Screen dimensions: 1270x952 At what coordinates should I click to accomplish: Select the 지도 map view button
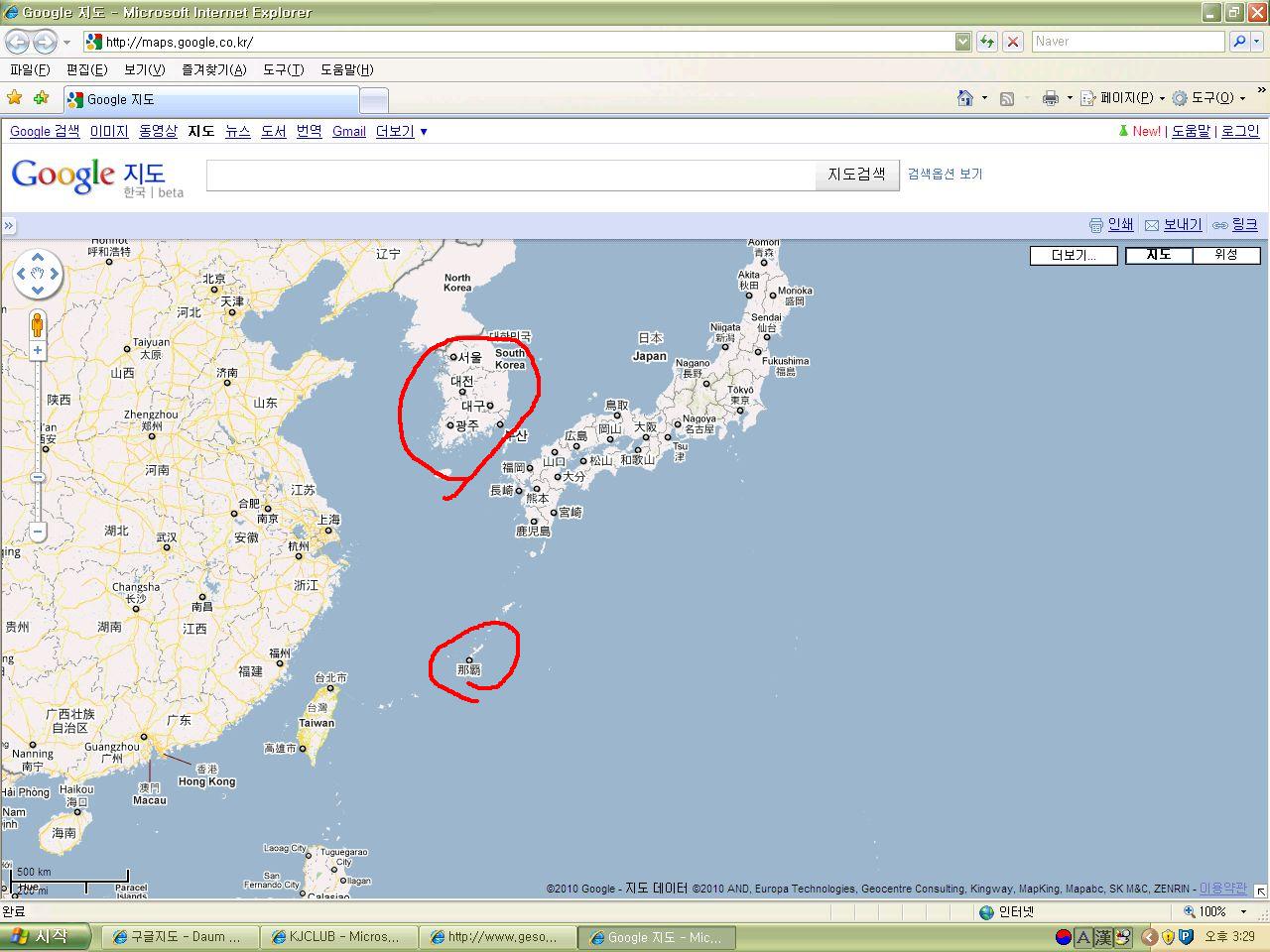(1158, 255)
